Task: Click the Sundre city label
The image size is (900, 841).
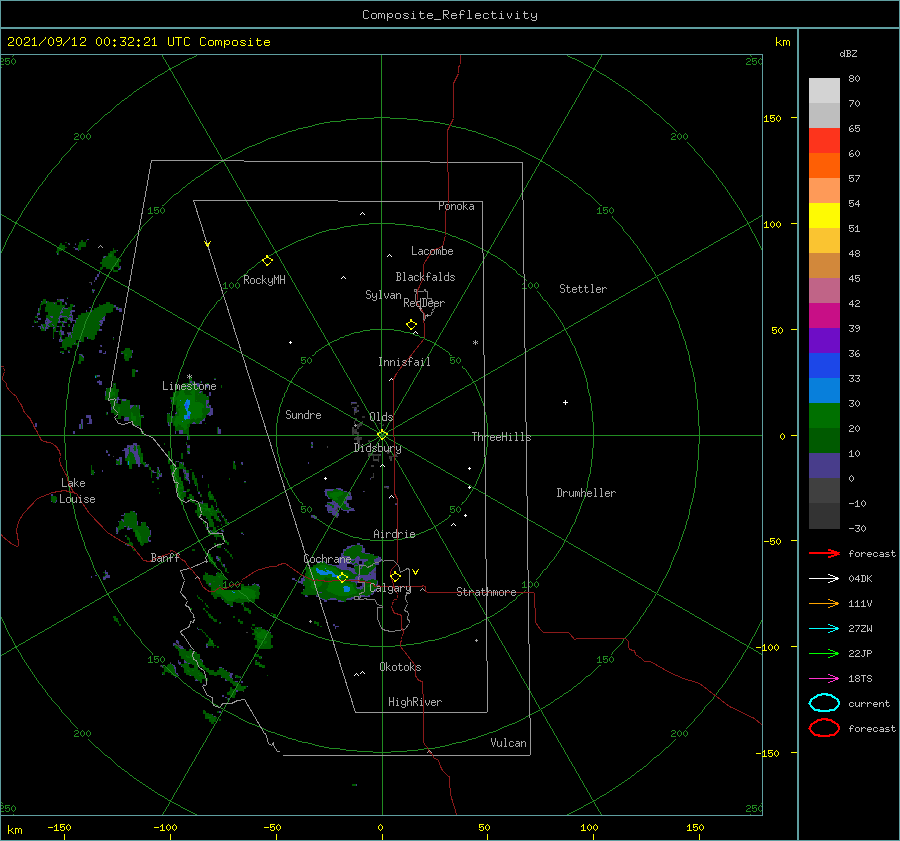Action: pyautogui.click(x=303, y=414)
